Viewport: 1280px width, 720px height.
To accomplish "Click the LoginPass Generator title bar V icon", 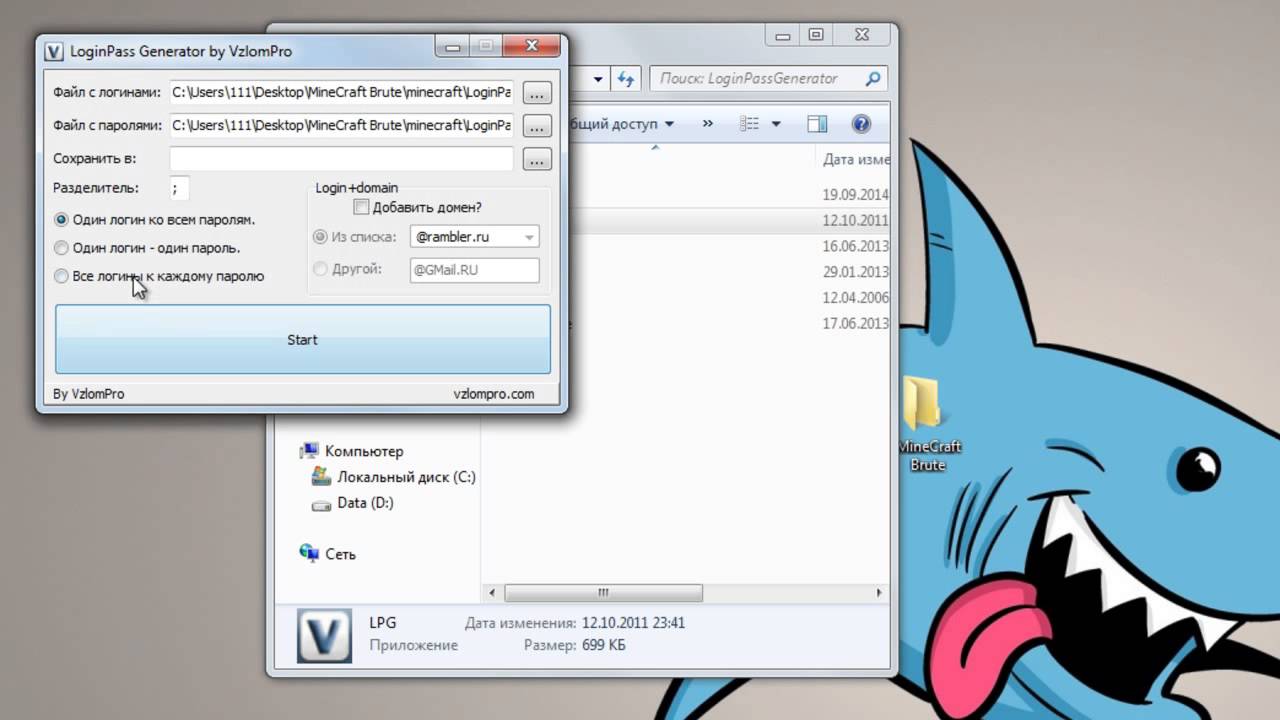I will pyautogui.click(x=54, y=51).
